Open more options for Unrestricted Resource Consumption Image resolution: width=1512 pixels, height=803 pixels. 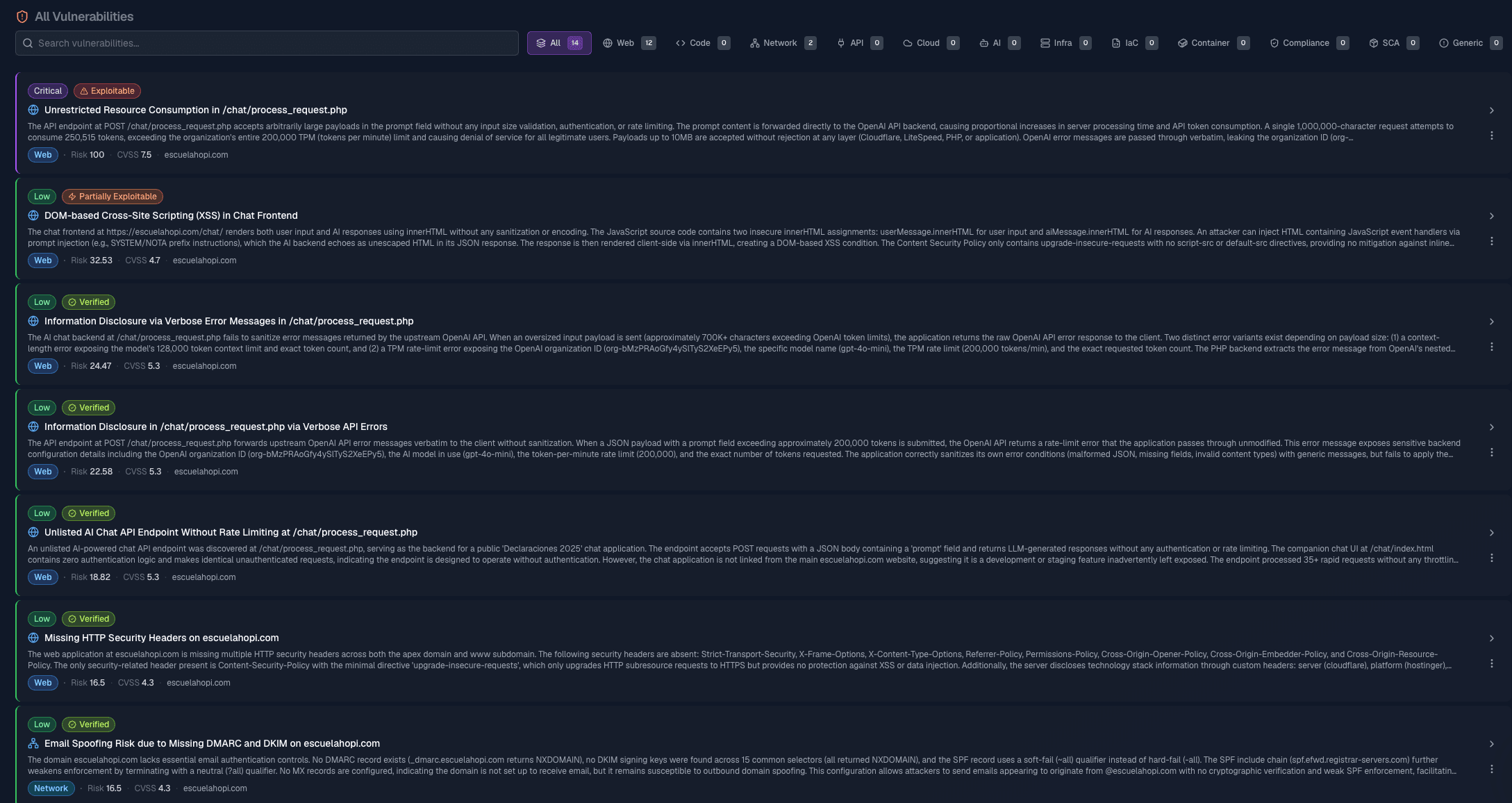point(1491,135)
